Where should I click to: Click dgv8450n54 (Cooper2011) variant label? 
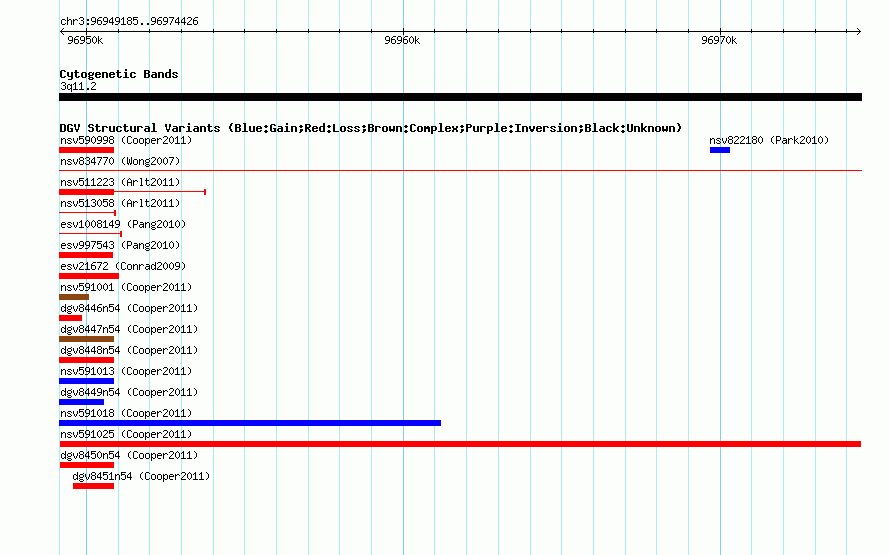(129, 455)
